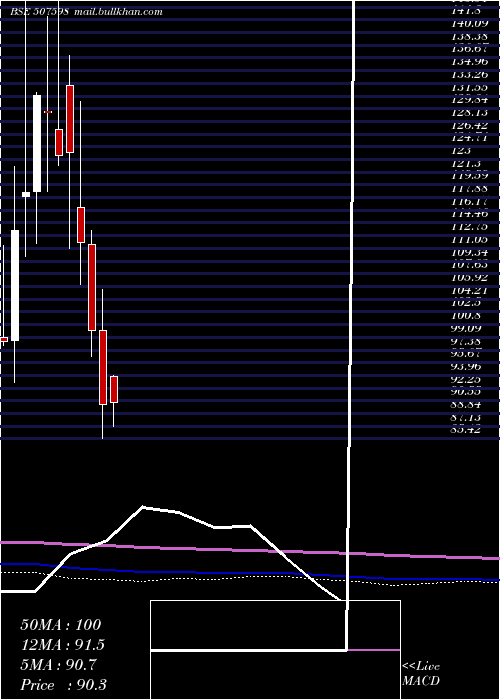
Task: Click the 123 price axis label
Action: click(461, 151)
